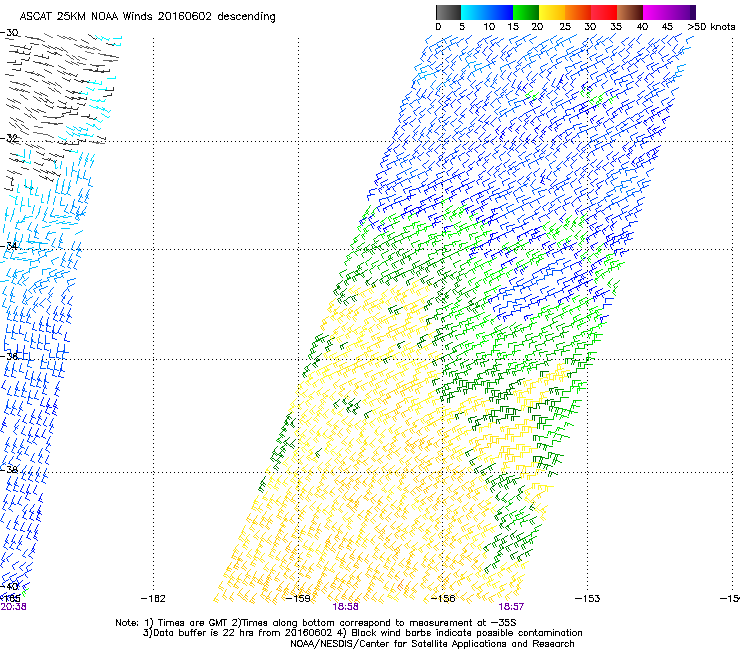Click the 18:57 pass time label
The image size is (740, 650).
511,607
